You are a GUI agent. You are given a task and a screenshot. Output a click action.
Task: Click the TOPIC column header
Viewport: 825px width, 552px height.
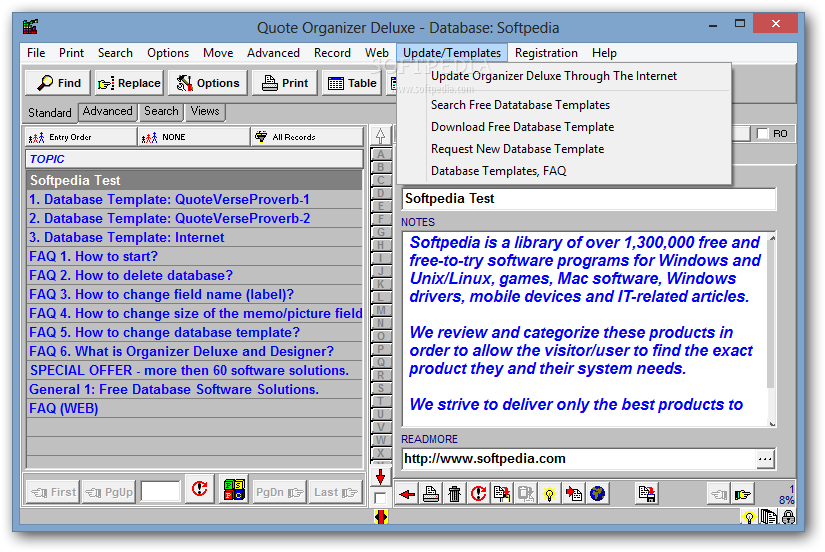pyautogui.click(x=194, y=159)
